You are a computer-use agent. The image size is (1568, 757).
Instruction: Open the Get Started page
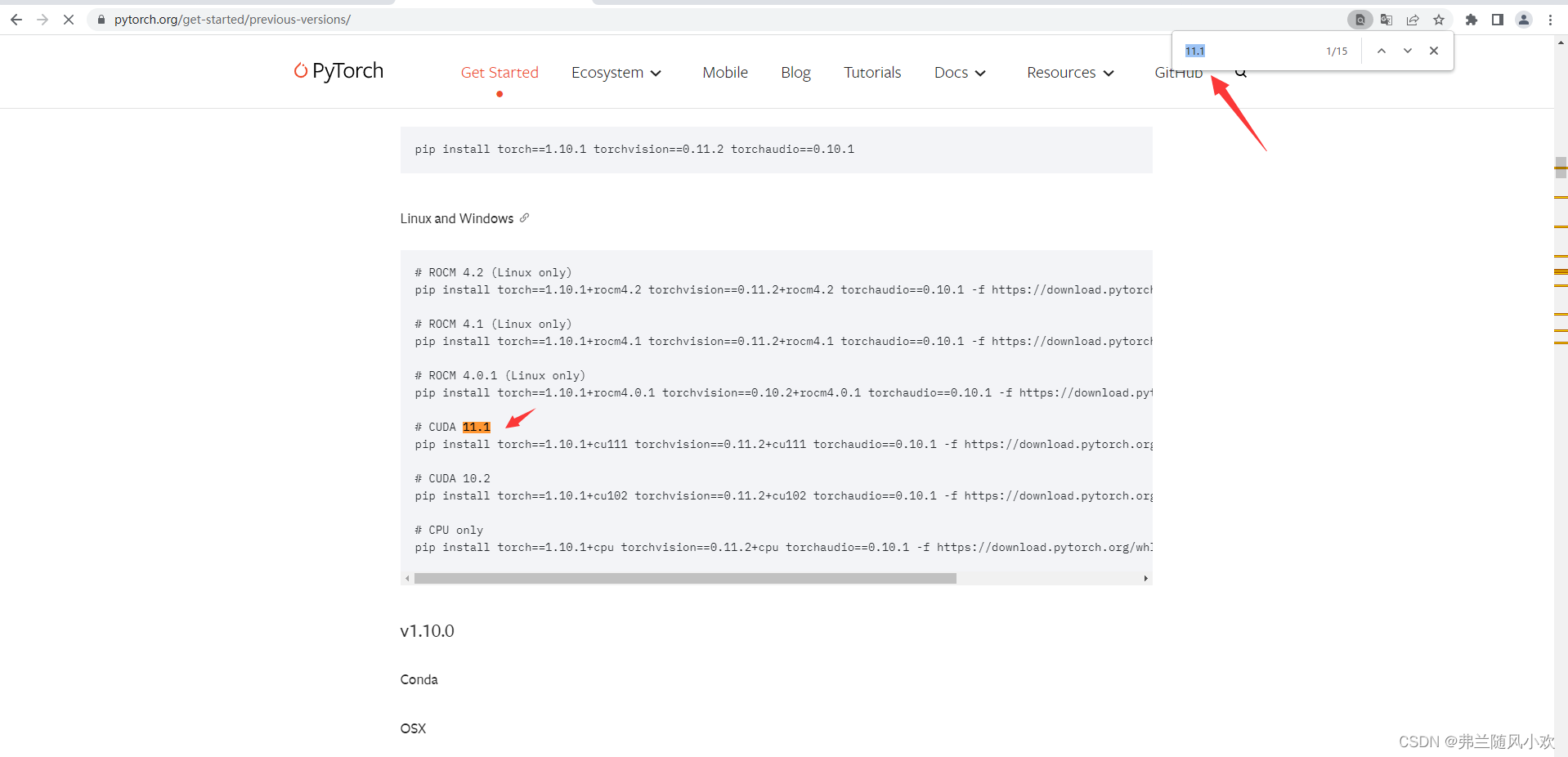(500, 73)
